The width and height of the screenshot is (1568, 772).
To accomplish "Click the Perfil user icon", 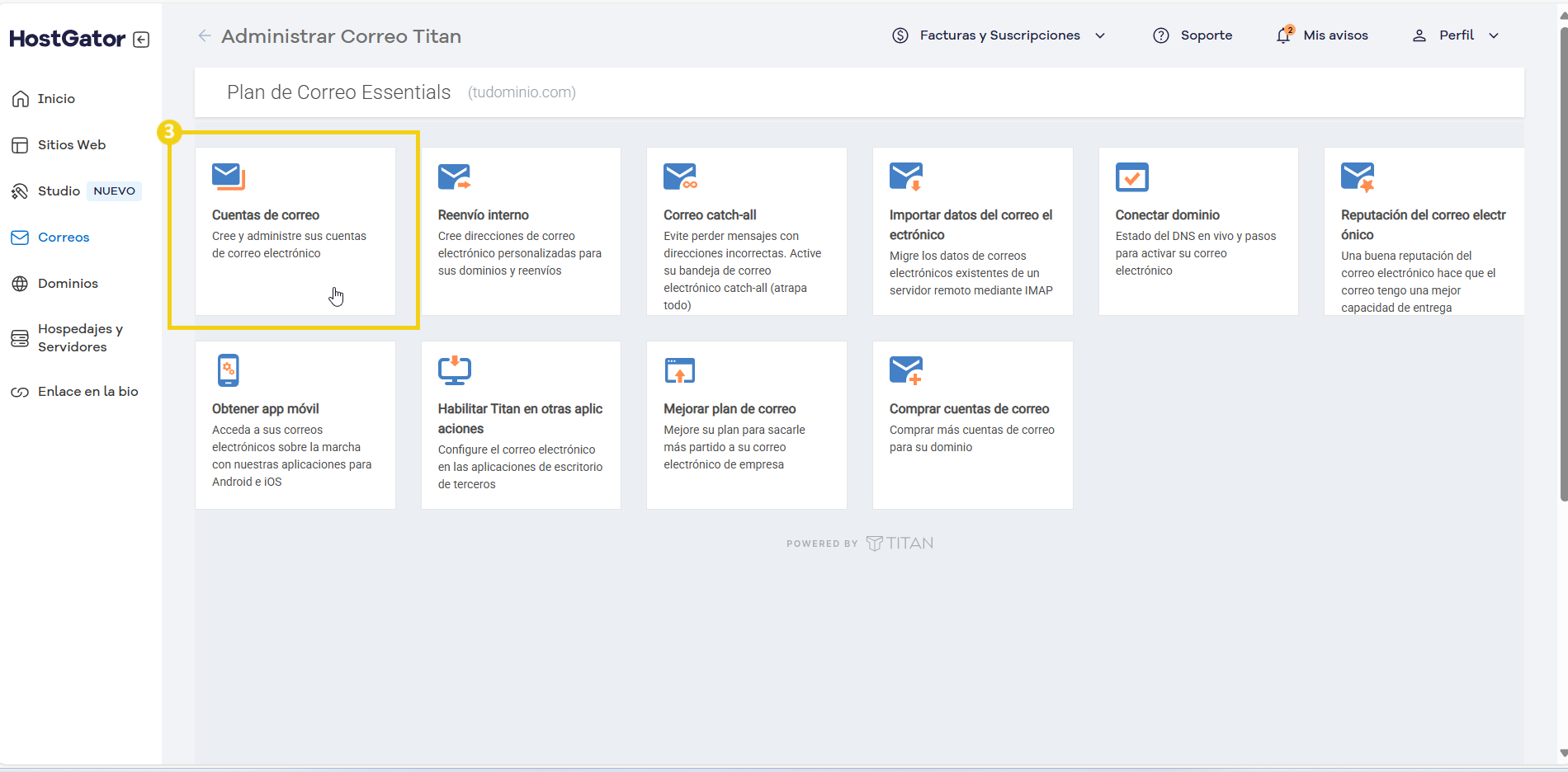I will click(x=1419, y=35).
